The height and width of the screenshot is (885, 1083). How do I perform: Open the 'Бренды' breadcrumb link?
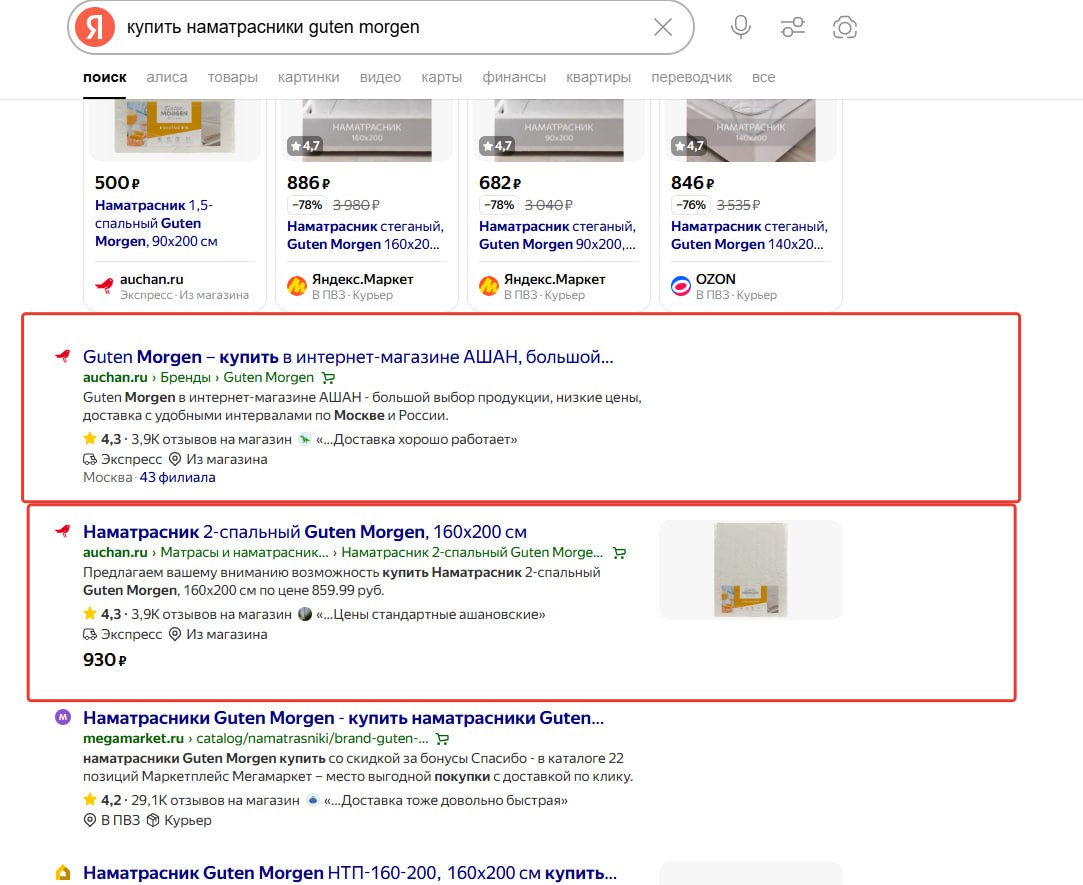186,377
